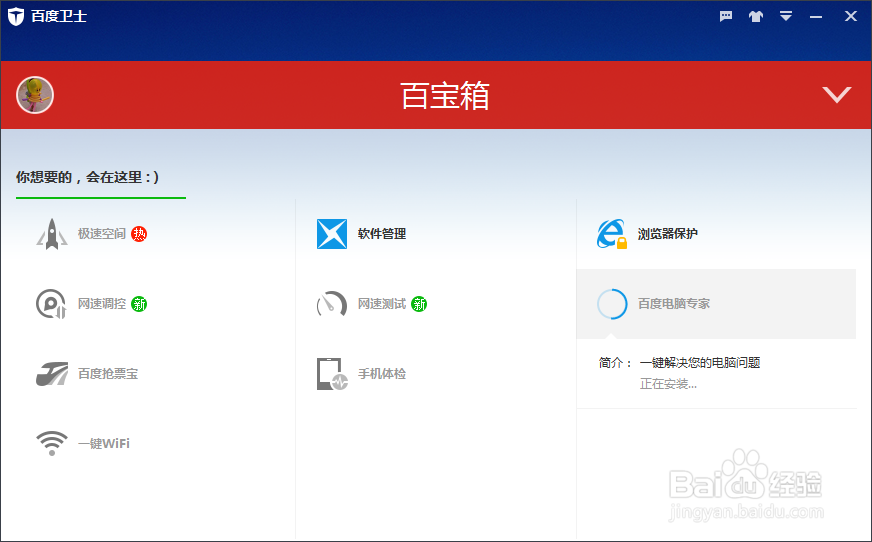Minimize the 百度卫士 window
872x542 pixels.
(x=816, y=17)
